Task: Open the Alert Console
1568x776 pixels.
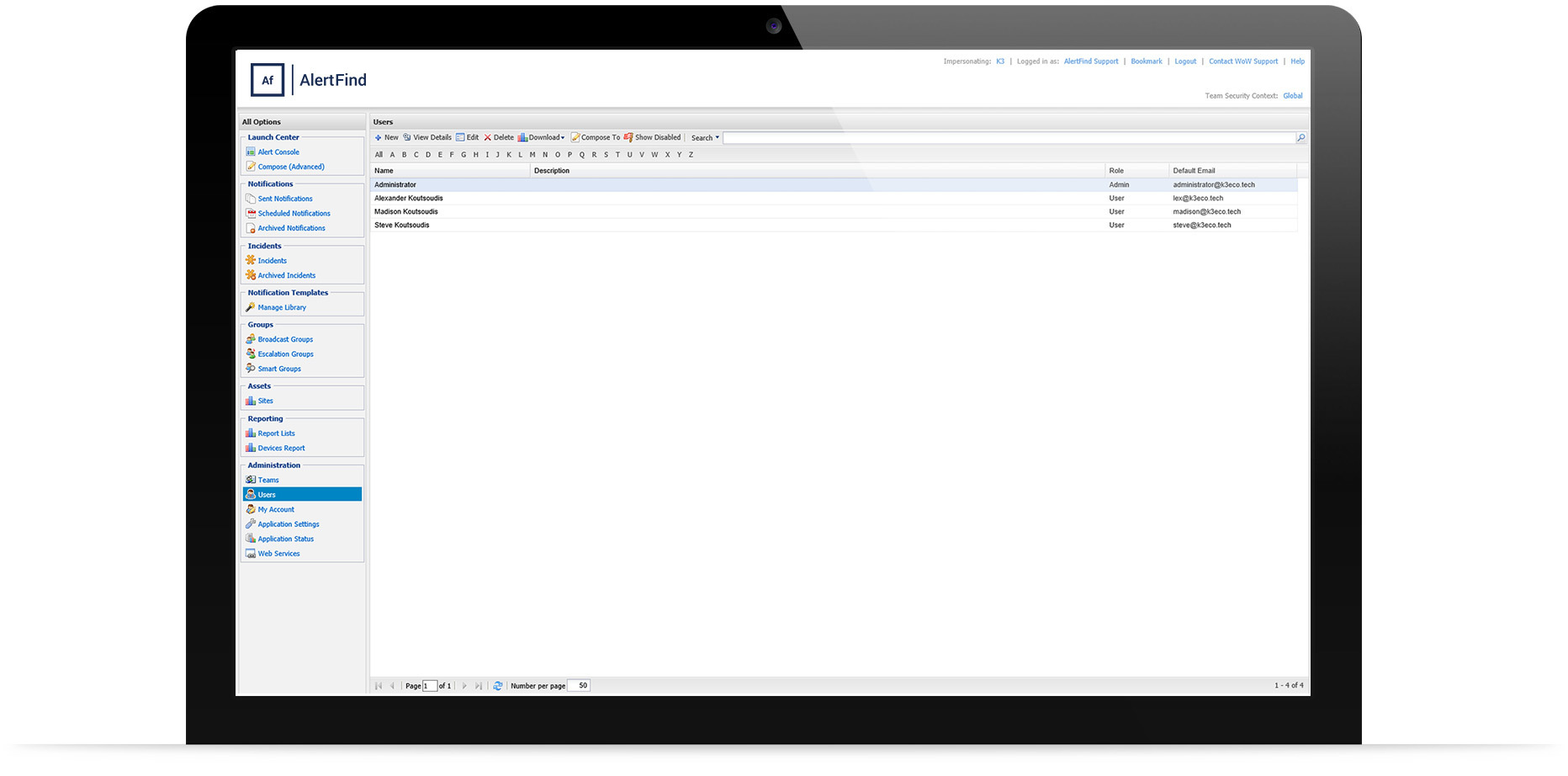Action: (x=278, y=152)
